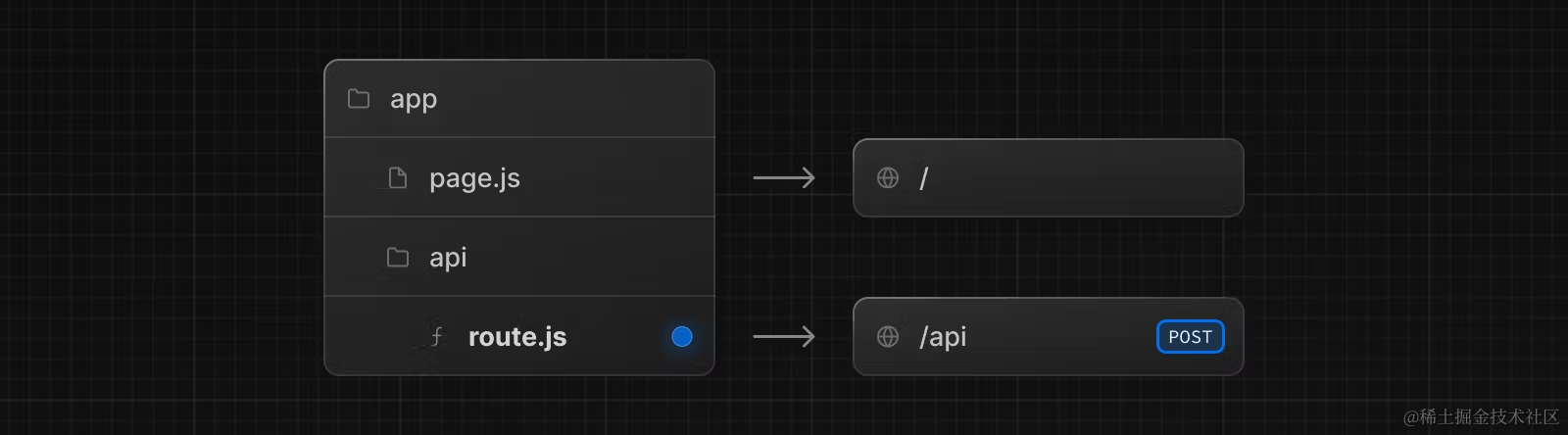
Task: Click the route.js function icon
Action: [437, 337]
